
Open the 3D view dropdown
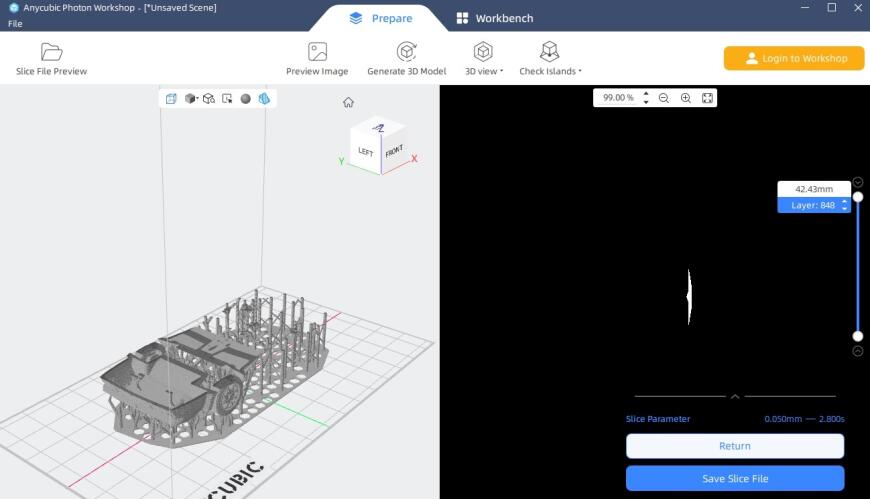tap(483, 58)
